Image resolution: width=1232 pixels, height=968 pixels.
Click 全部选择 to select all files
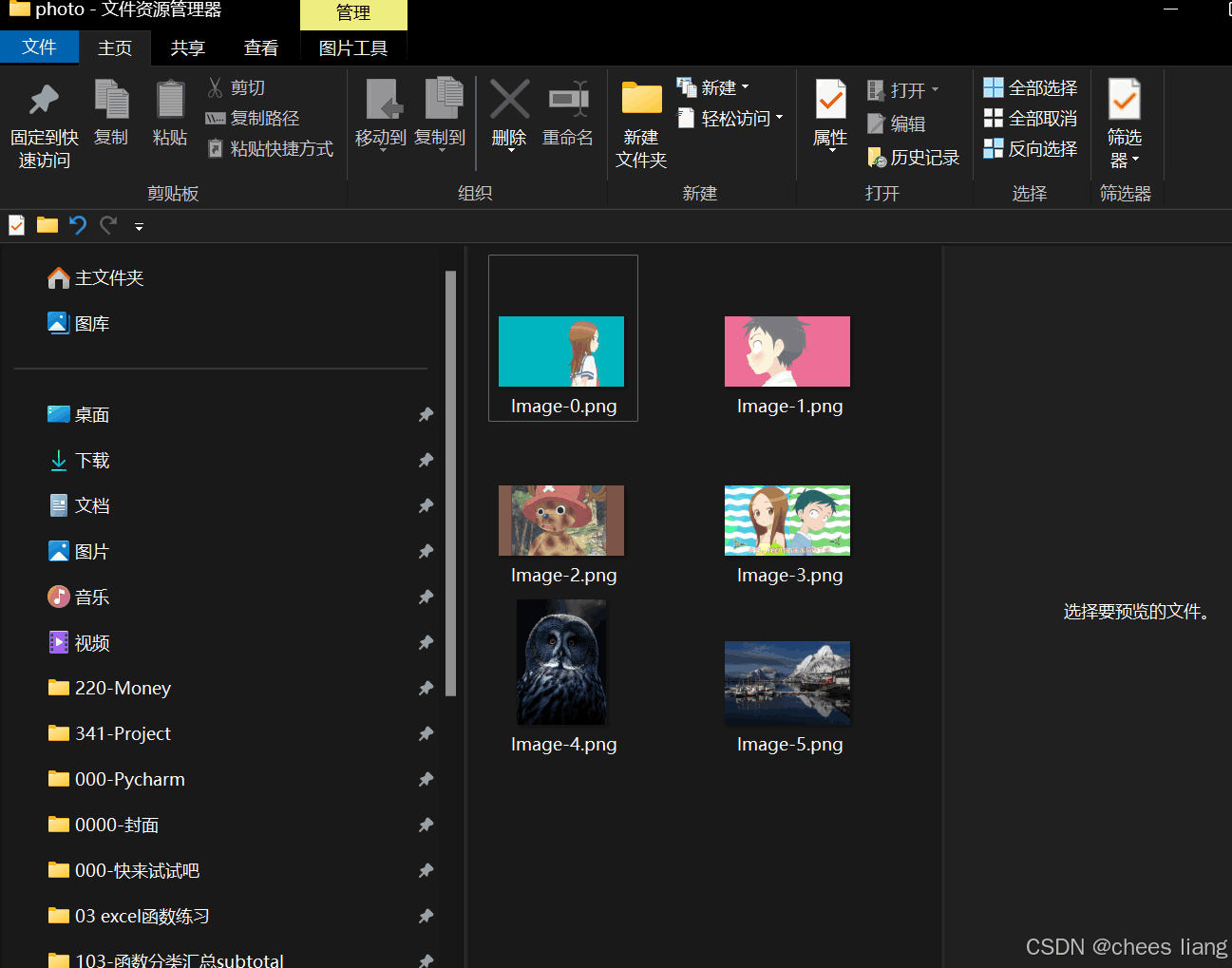[x=1031, y=88]
